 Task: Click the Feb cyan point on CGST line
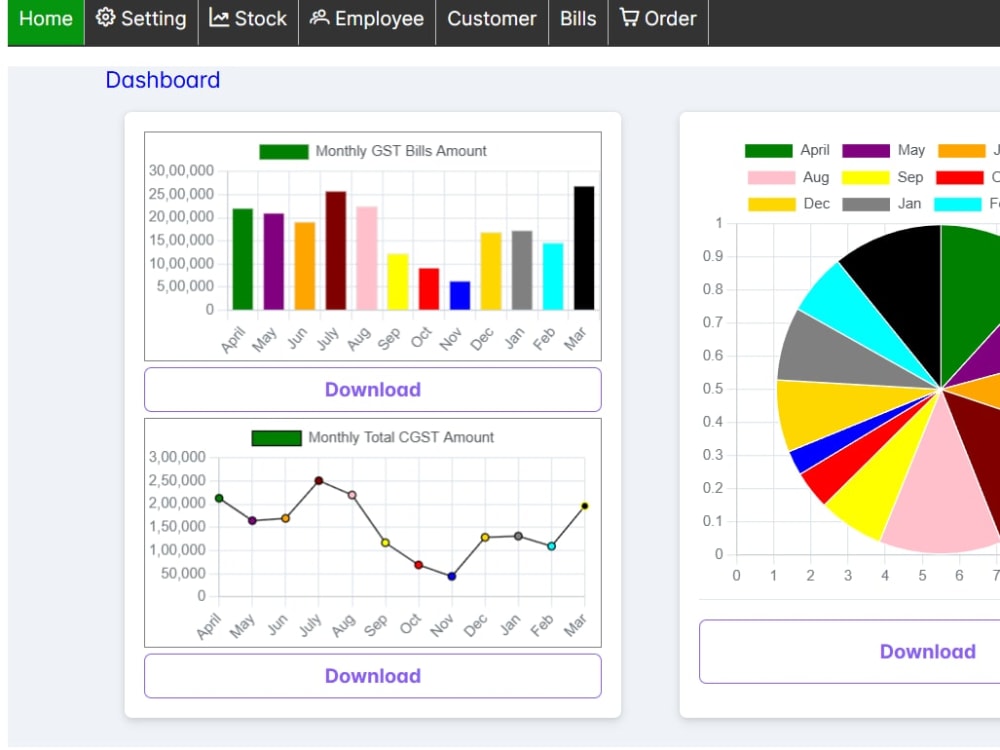pyautogui.click(x=552, y=546)
